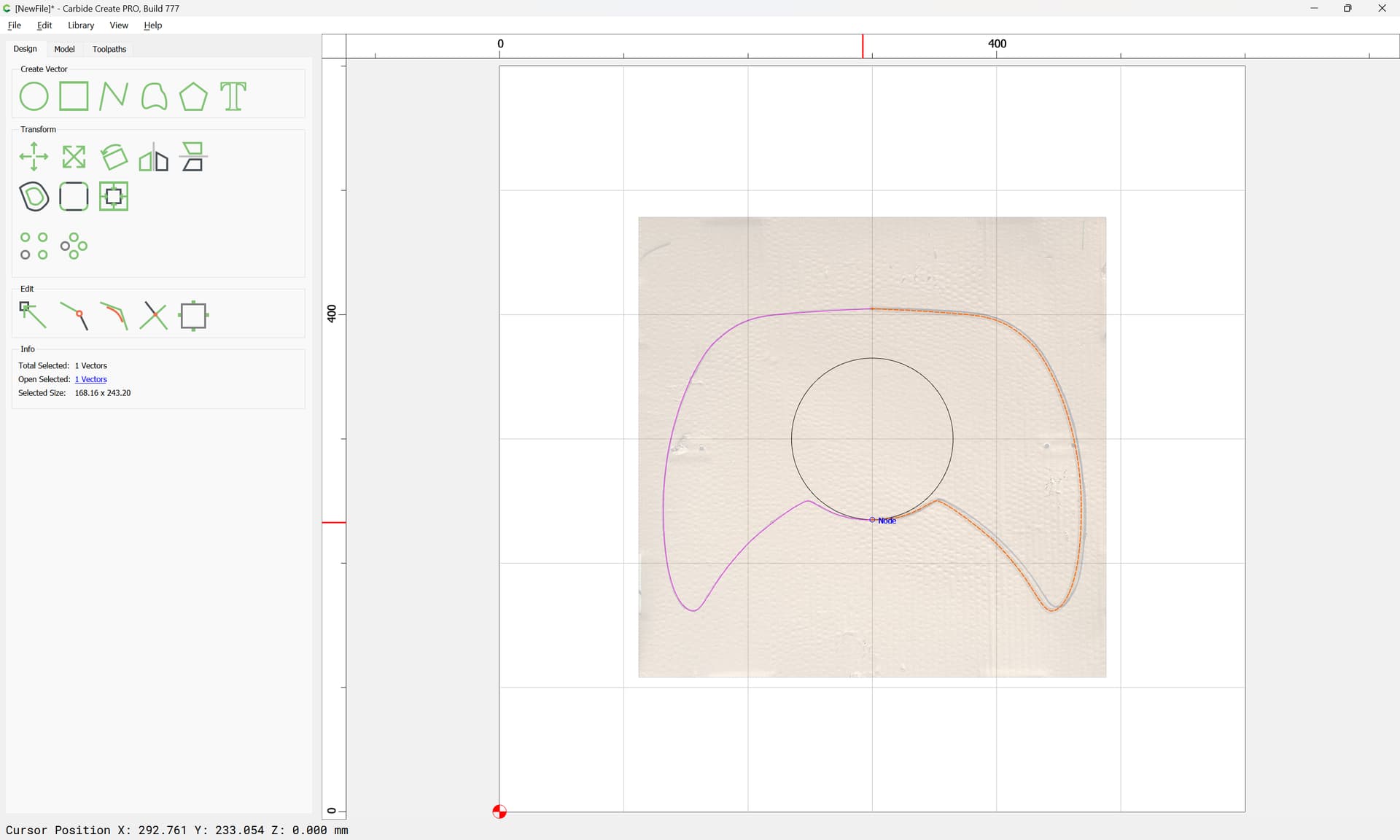Select the Text tool
The image size is (1400, 840).
(233, 96)
